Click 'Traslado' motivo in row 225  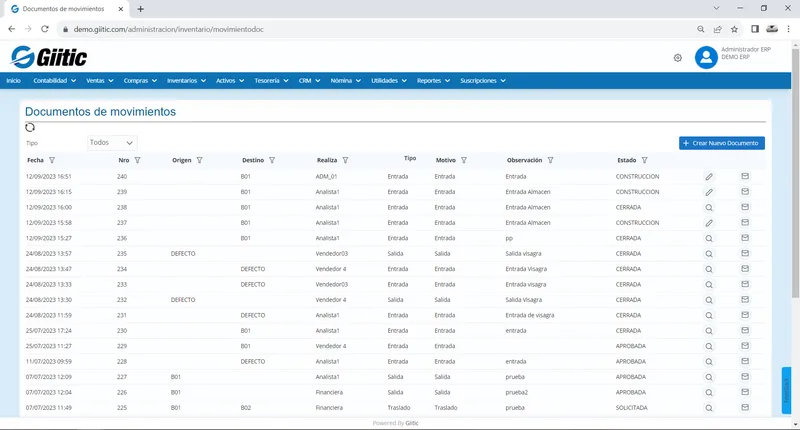tap(446, 408)
